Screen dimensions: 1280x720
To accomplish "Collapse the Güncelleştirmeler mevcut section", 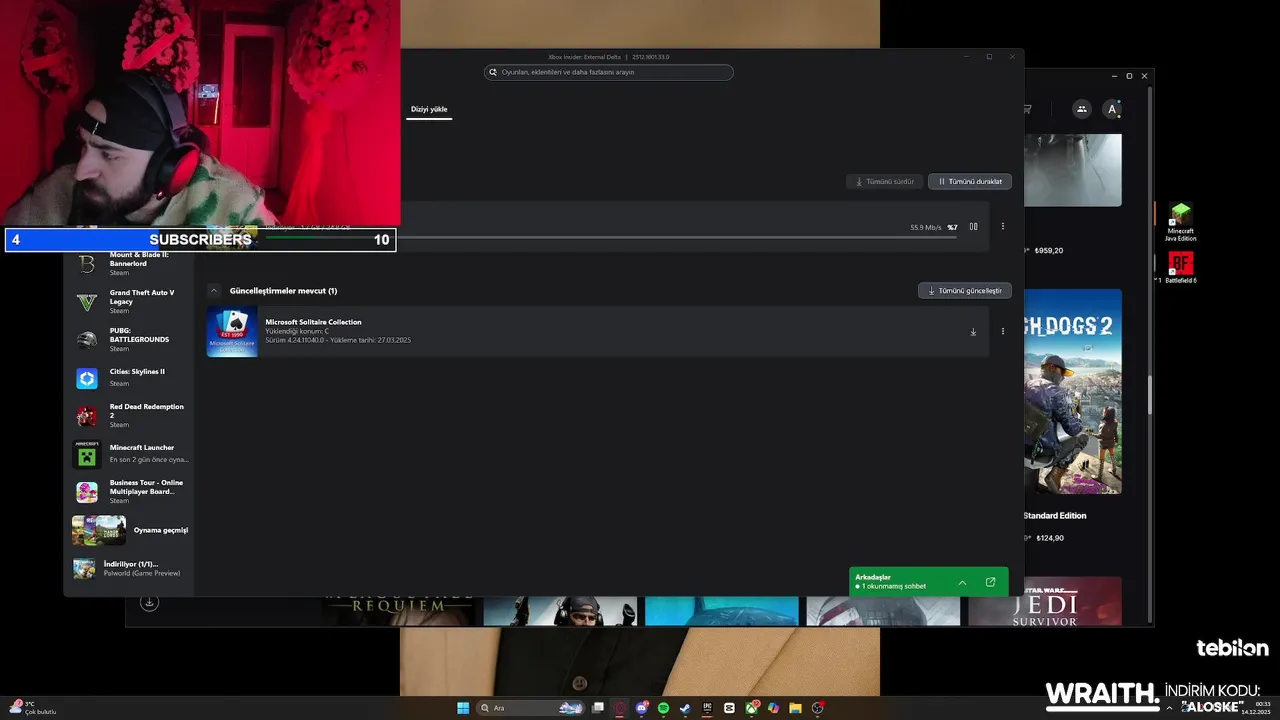I will point(213,291).
